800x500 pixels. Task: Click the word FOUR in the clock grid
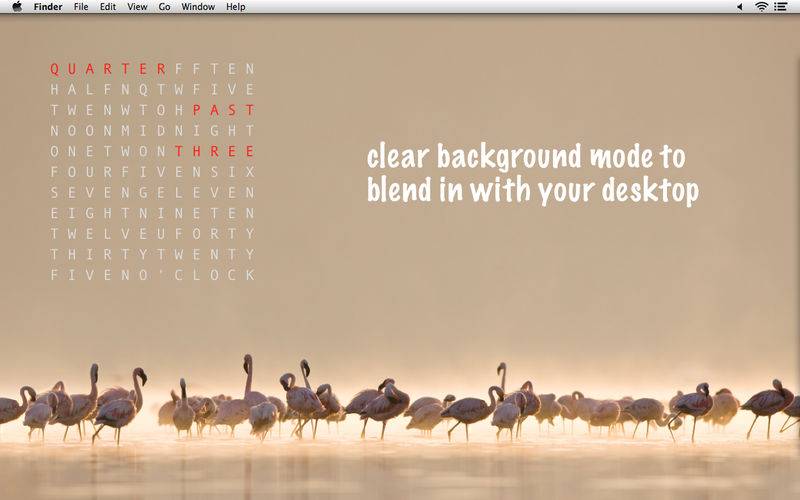click(x=81, y=172)
